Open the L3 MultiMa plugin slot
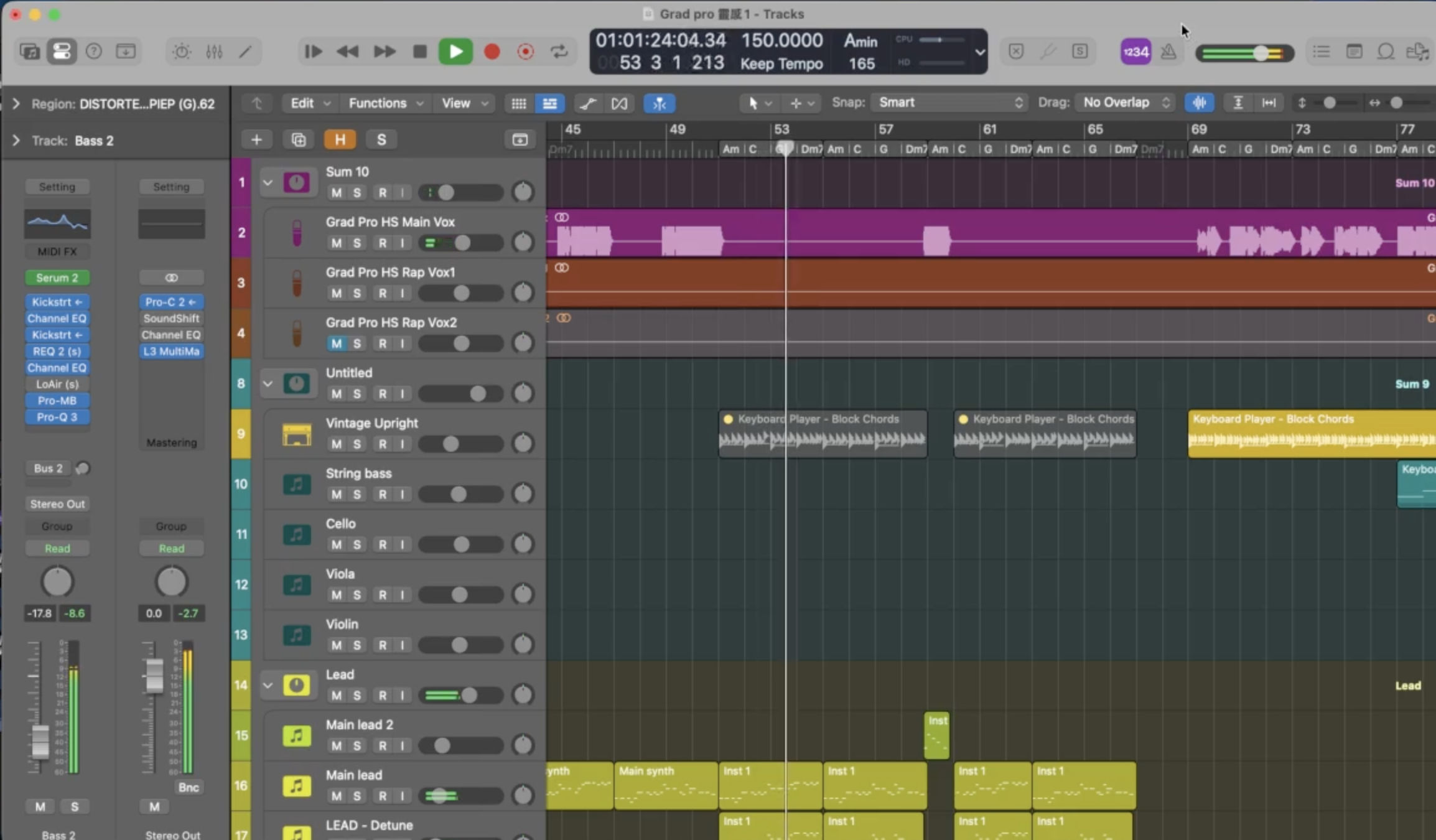 click(171, 351)
